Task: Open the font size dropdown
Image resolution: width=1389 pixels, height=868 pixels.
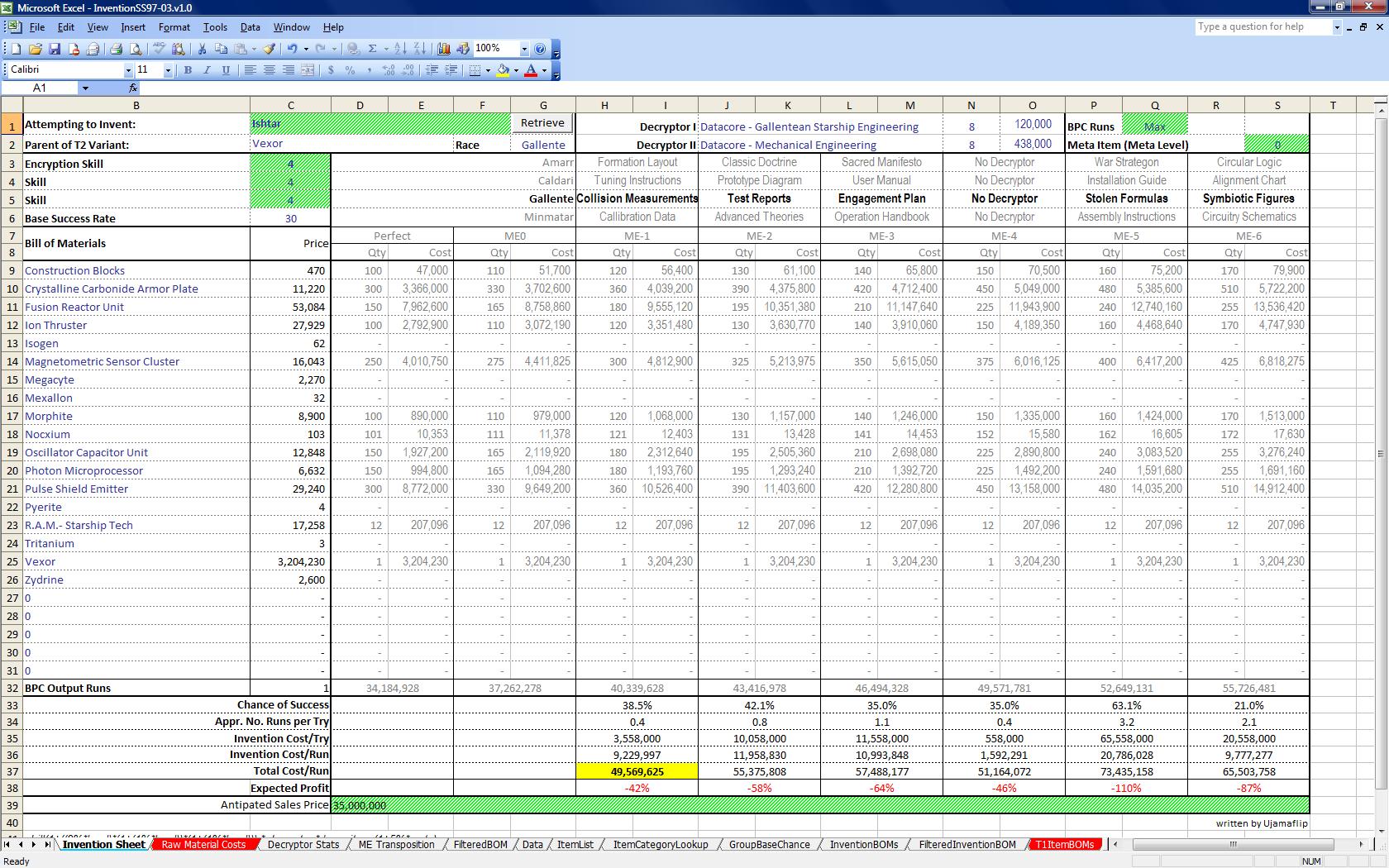Action: [168, 70]
